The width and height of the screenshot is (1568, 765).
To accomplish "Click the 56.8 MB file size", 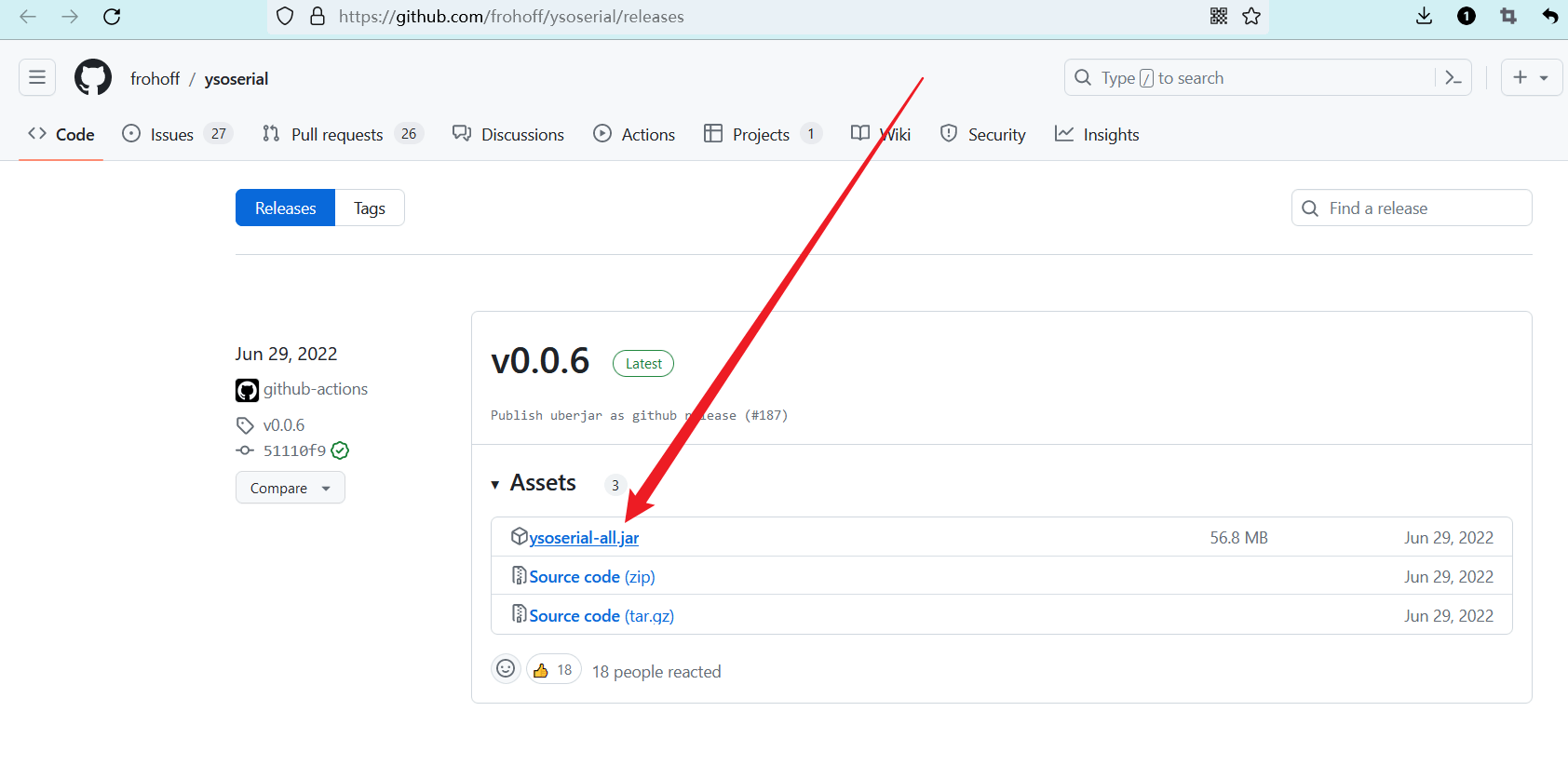I will [x=1238, y=538].
